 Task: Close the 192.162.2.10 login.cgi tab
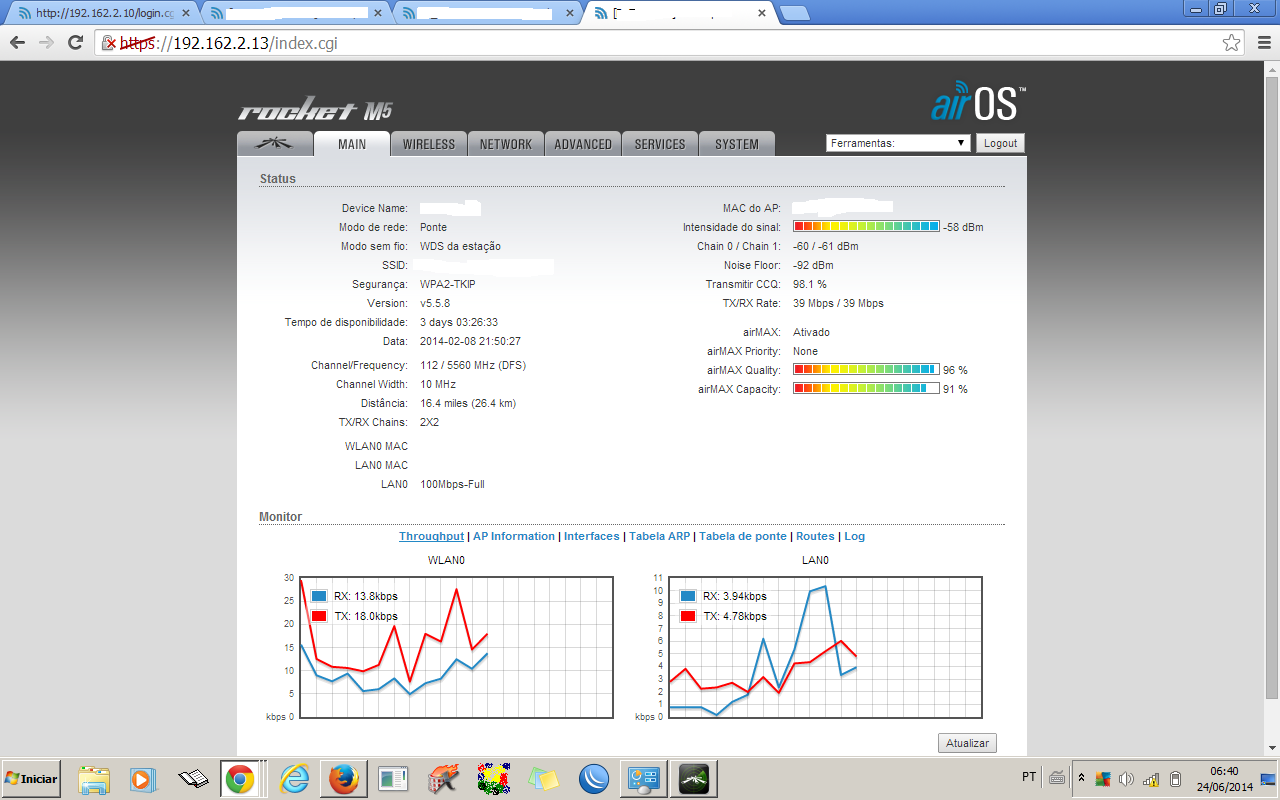click(185, 14)
